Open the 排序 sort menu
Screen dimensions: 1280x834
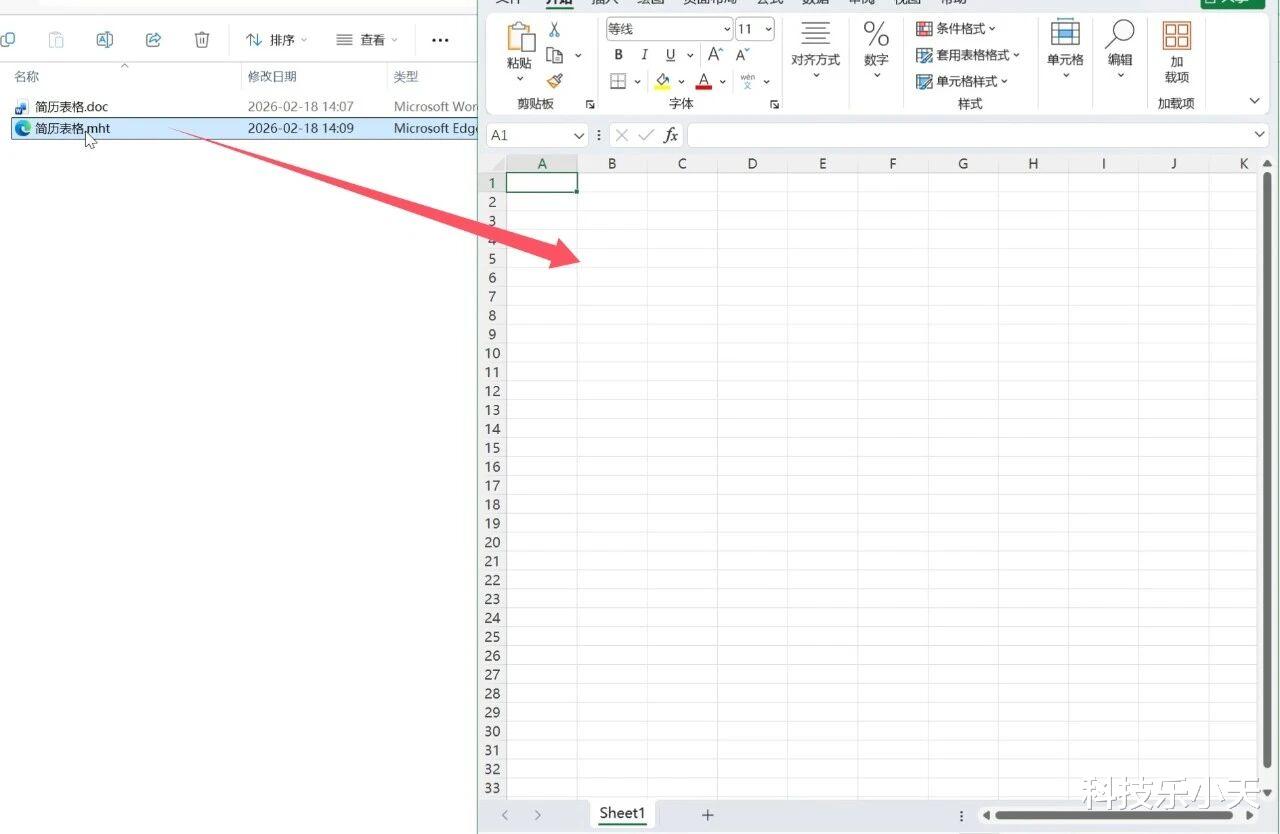tap(277, 40)
